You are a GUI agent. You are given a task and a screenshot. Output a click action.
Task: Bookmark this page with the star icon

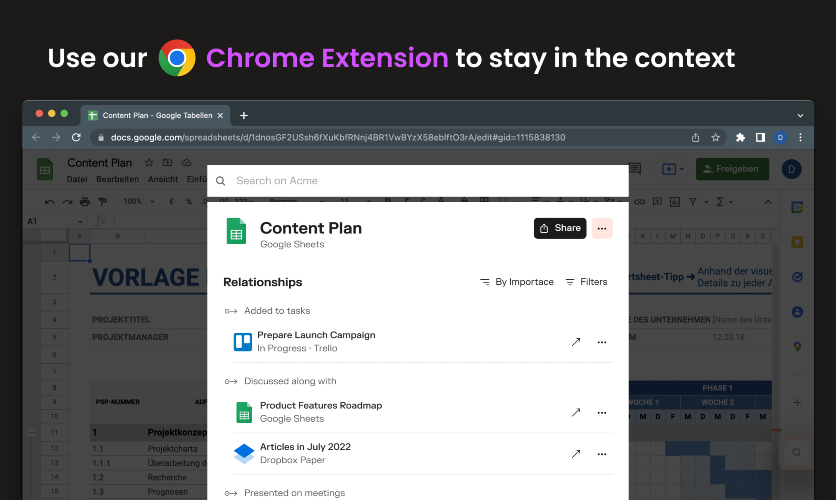716,138
